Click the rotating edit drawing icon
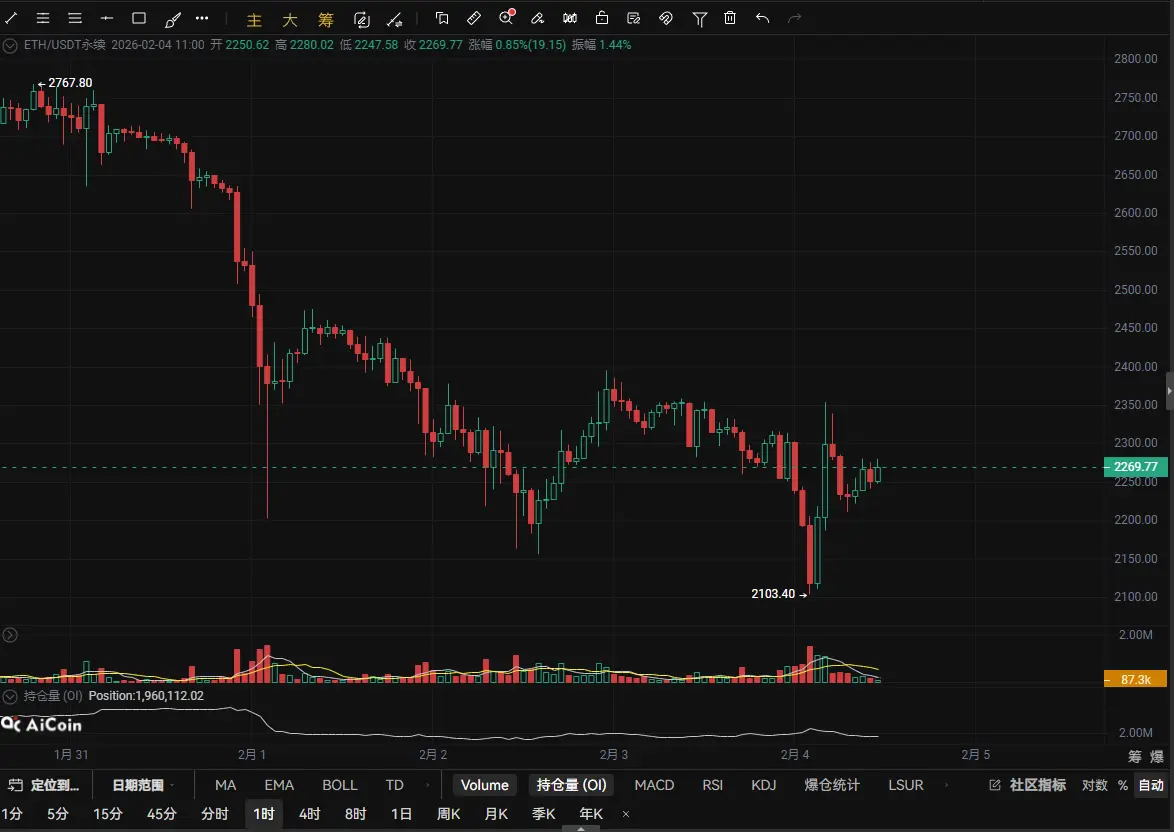Image resolution: width=1174 pixels, height=832 pixels. (362, 19)
